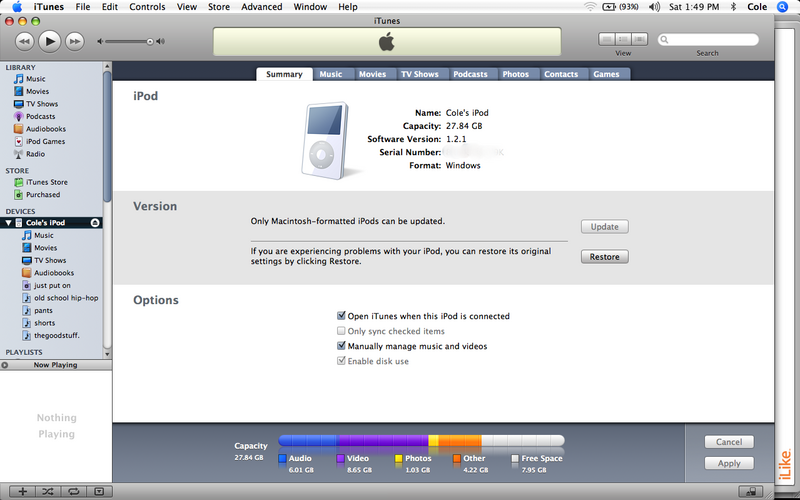Open Spotlight search in menu bar
Screen dimensions: 800x500
[x=782, y=7]
